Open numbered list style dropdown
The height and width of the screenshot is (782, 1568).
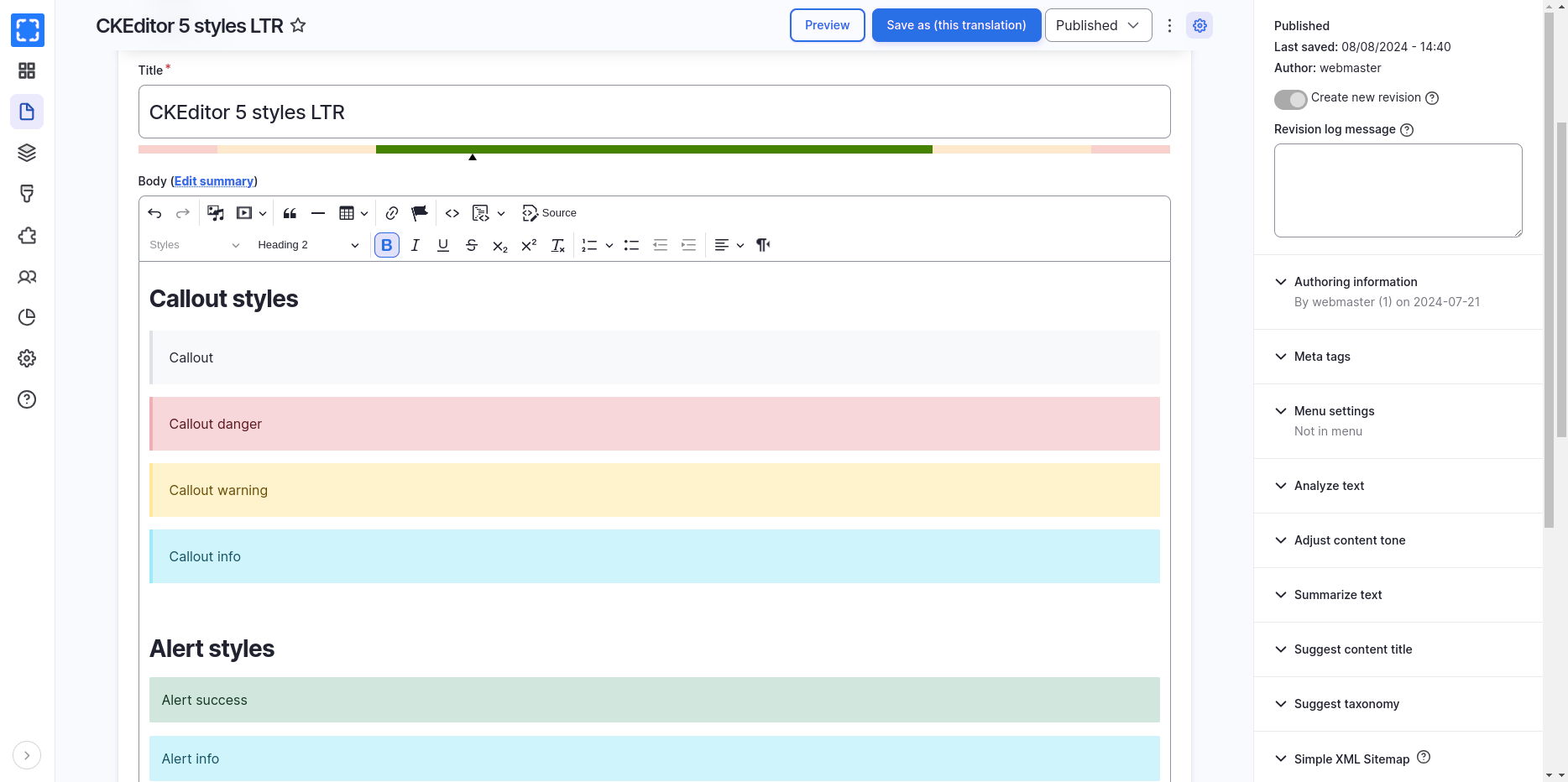click(x=609, y=245)
